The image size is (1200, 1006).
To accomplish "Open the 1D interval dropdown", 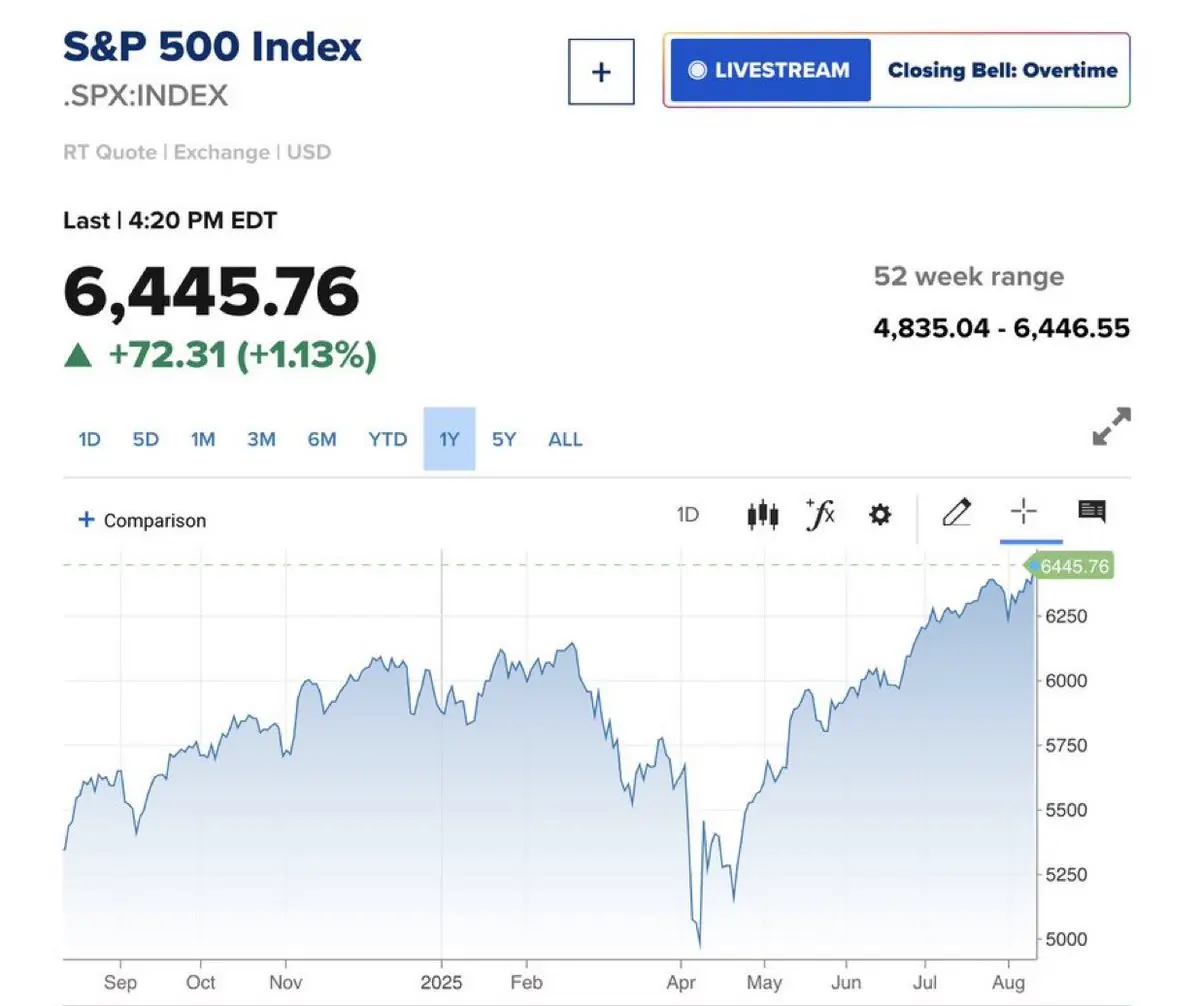I will click(688, 515).
